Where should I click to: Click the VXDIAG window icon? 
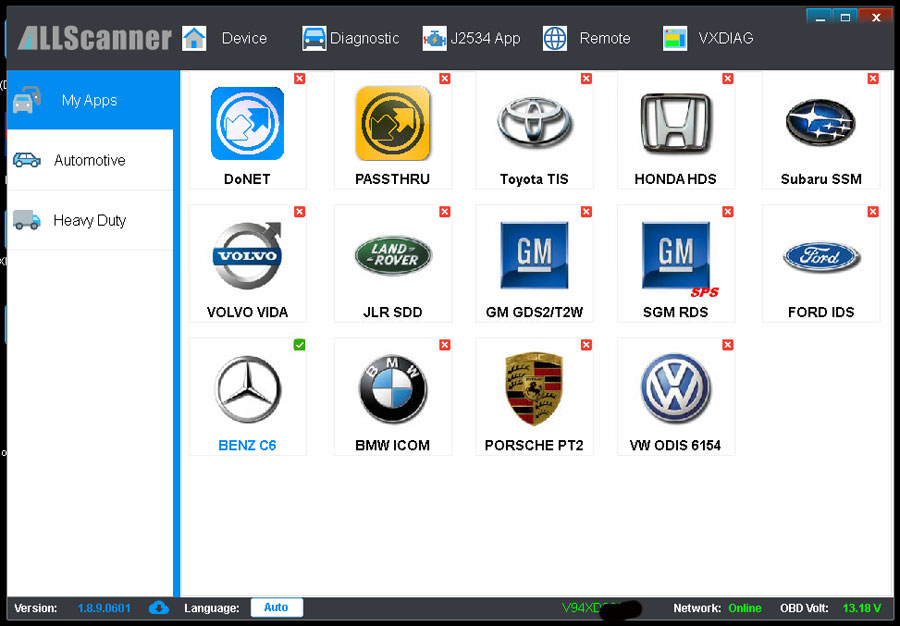pos(675,38)
